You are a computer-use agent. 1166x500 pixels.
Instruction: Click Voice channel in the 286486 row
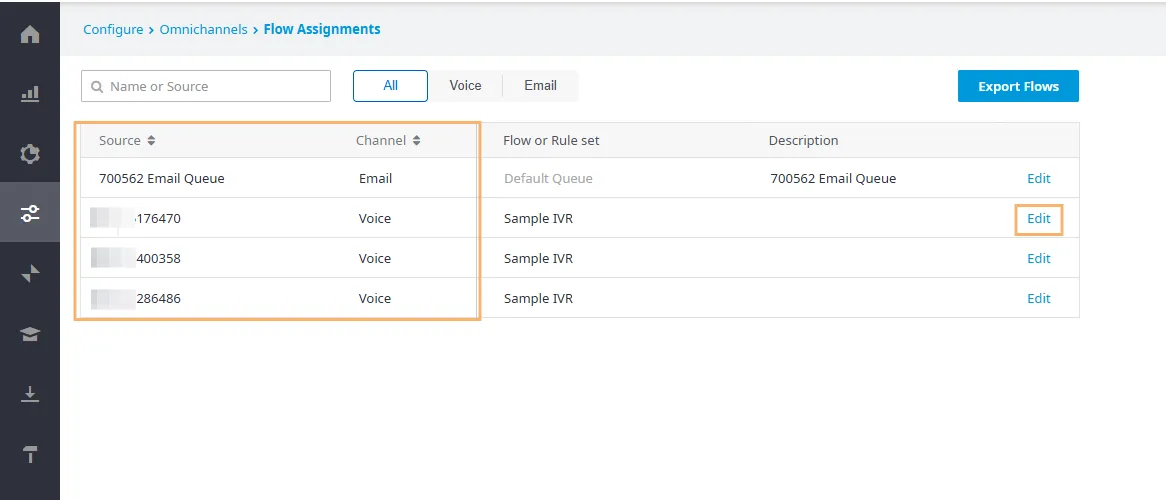375,298
